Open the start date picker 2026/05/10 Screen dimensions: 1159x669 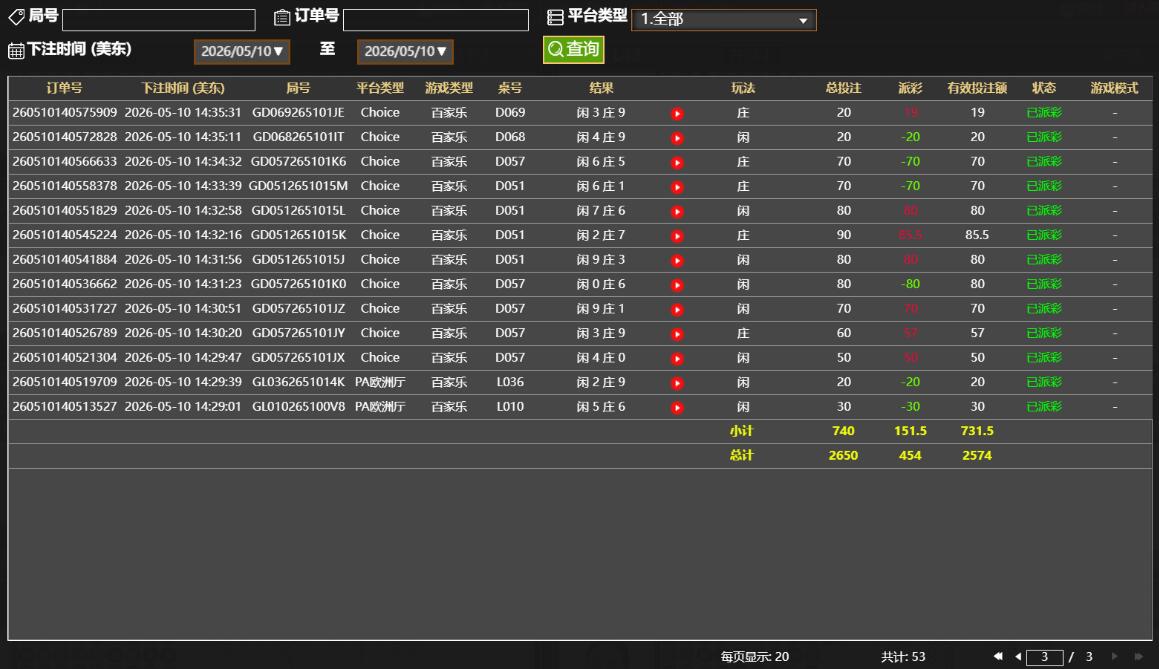click(x=242, y=51)
